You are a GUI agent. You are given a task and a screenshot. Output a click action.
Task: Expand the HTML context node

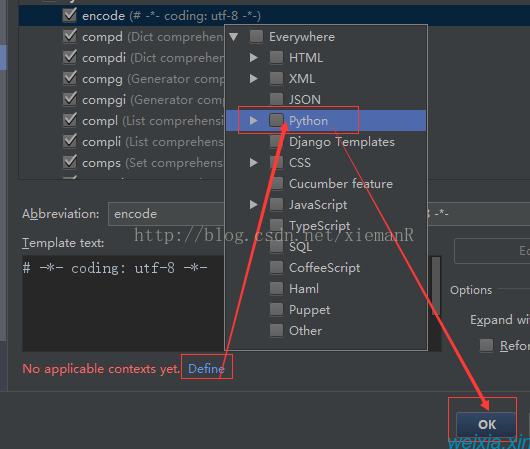[x=254, y=57]
